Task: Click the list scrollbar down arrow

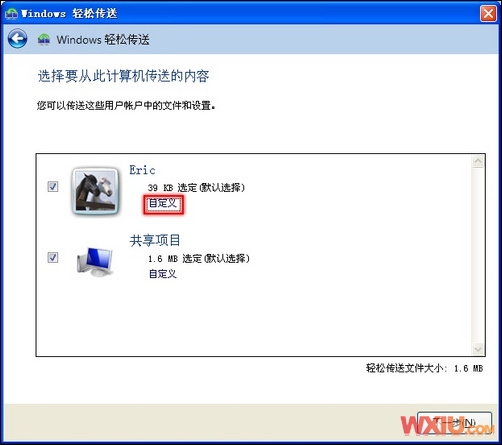Action: (478, 349)
